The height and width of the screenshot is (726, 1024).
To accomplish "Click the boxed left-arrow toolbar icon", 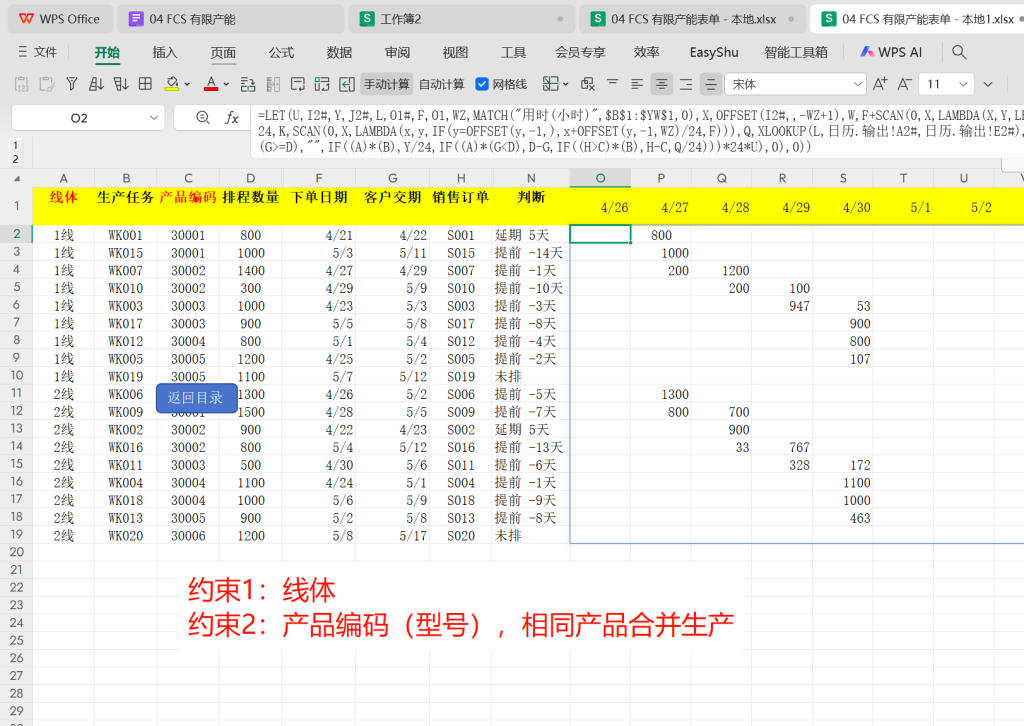I will tap(347, 84).
